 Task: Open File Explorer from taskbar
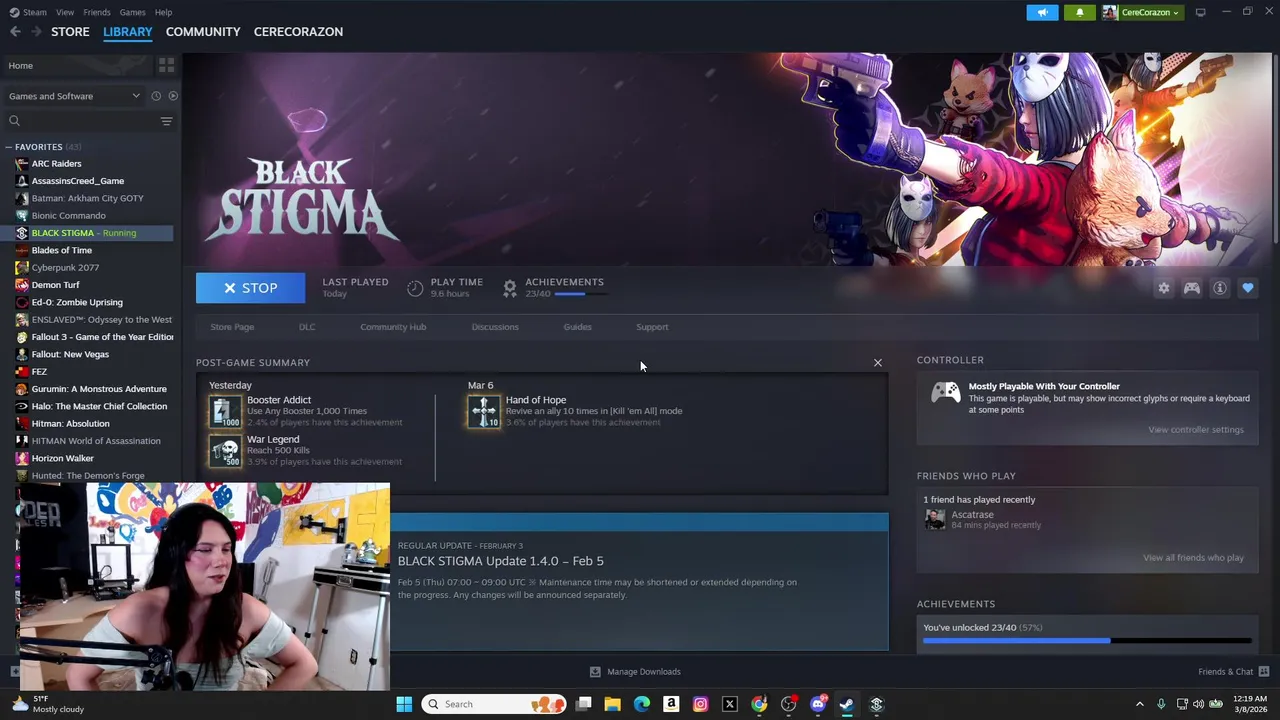tap(612, 704)
